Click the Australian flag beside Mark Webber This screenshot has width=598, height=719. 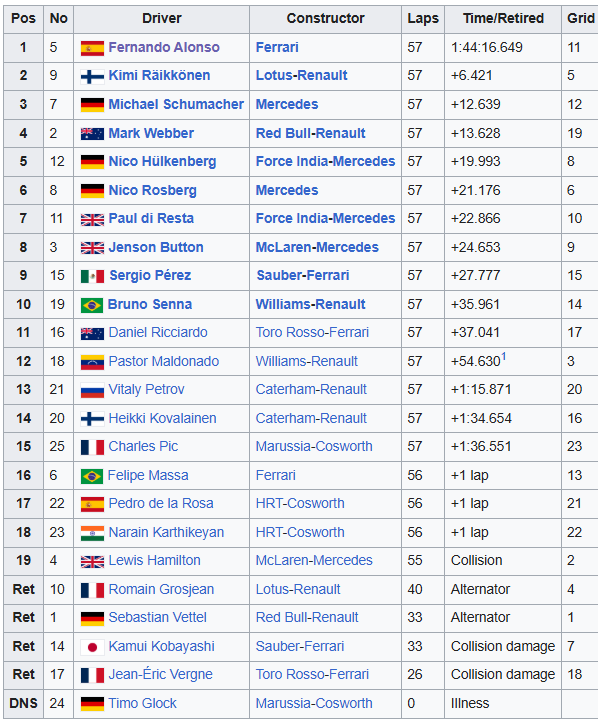click(x=92, y=134)
